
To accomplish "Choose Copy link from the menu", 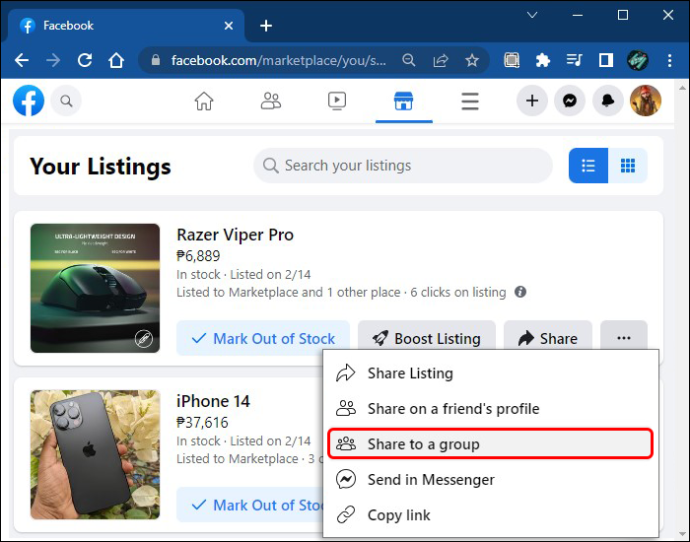I will coord(491,515).
